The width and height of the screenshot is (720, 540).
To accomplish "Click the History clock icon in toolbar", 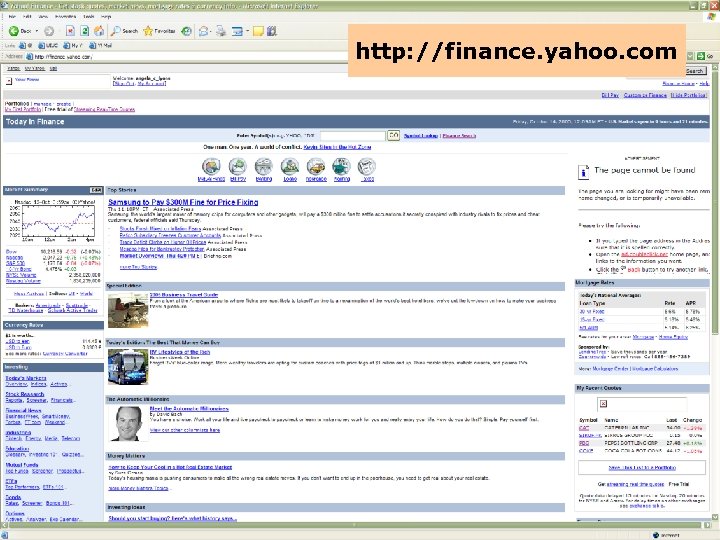I will (186, 31).
